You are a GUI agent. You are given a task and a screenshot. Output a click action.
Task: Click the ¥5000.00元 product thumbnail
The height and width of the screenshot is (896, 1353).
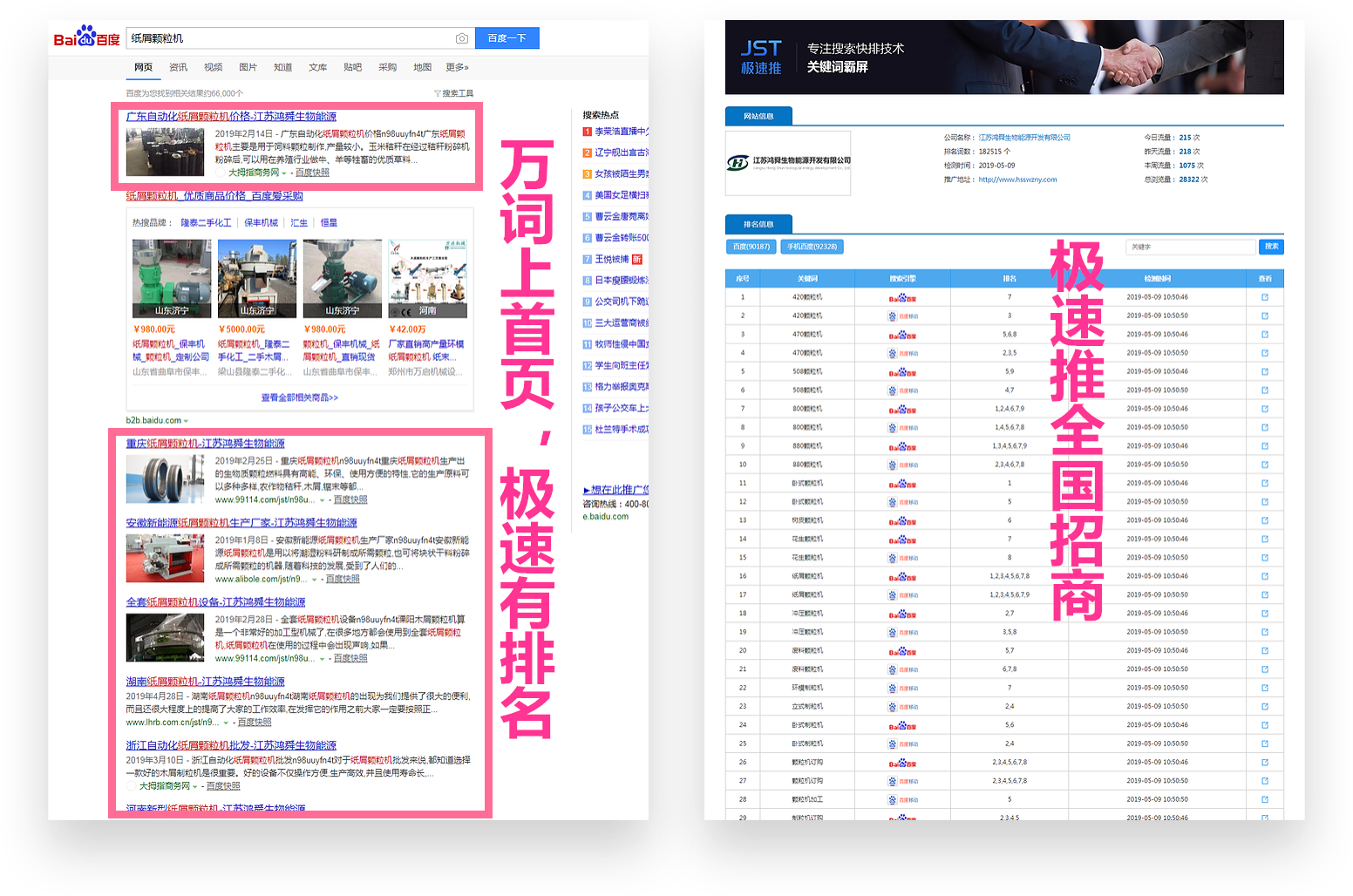point(257,279)
